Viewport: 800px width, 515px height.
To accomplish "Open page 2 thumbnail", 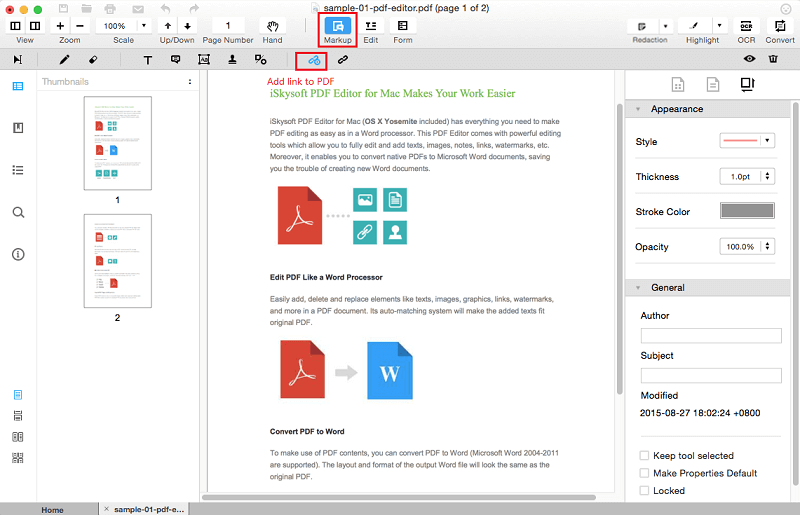I will 118,261.
